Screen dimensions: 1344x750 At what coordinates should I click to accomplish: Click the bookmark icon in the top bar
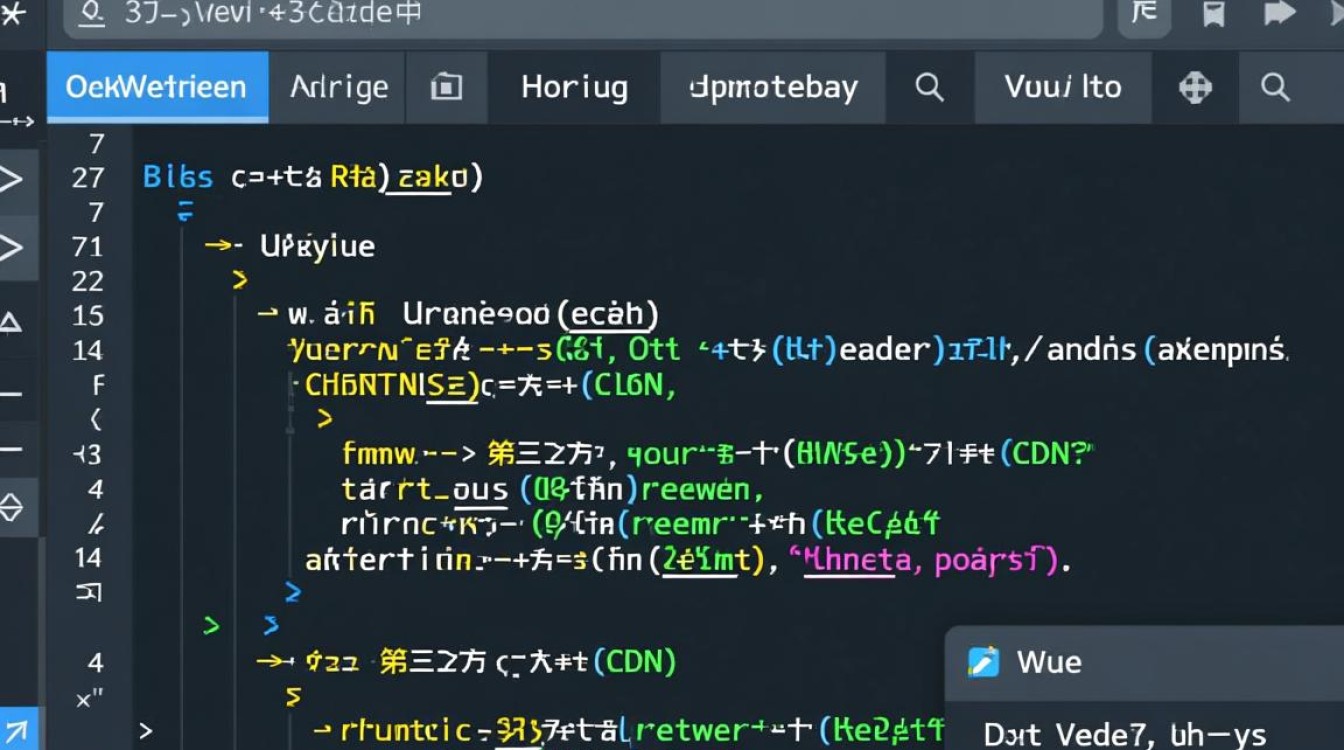click(x=1214, y=14)
